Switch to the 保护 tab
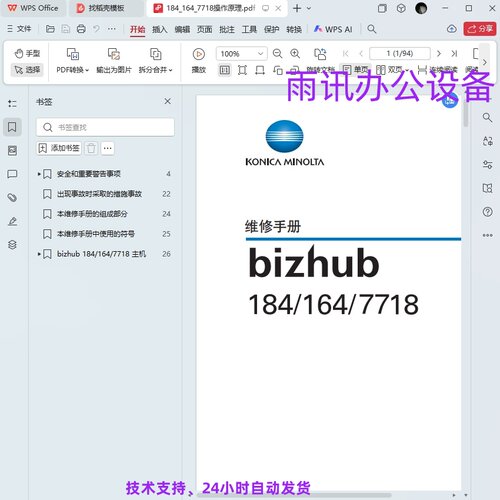Viewport: 500px width, 500px height. (271, 29)
